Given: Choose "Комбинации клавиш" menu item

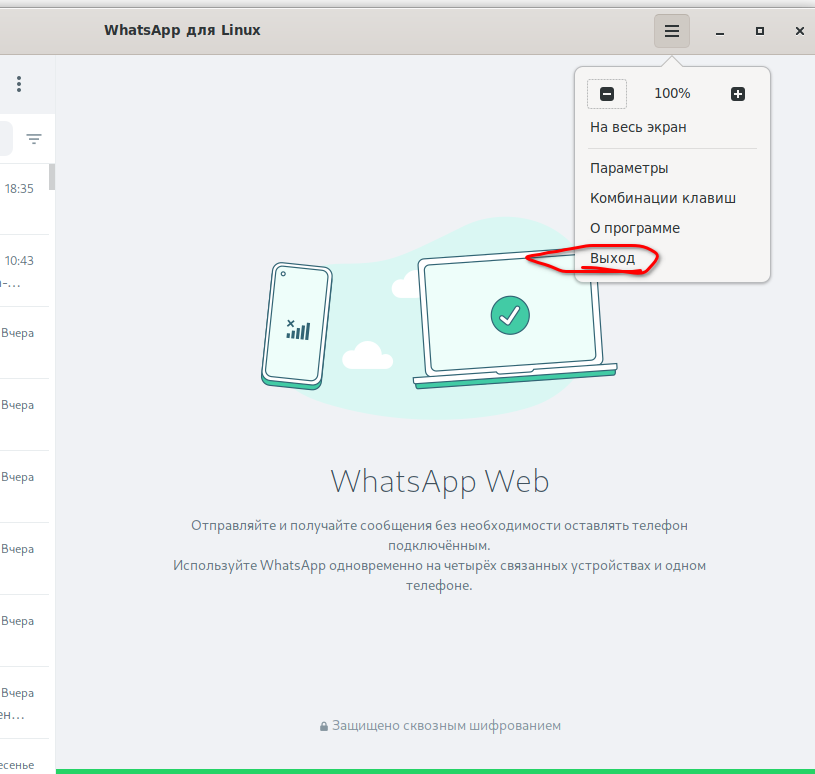Looking at the screenshot, I should pos(662,198).
